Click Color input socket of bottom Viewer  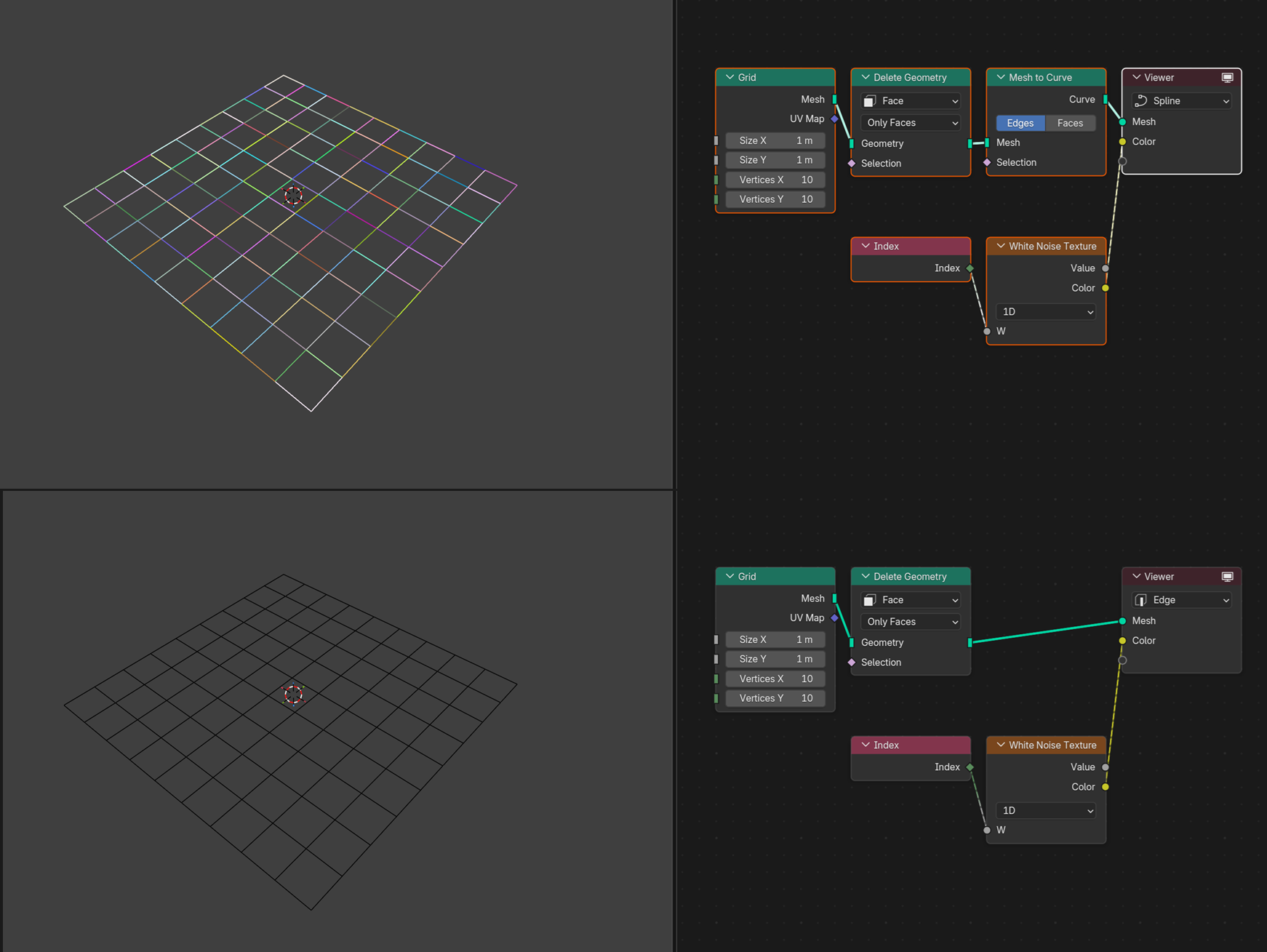1122,641
